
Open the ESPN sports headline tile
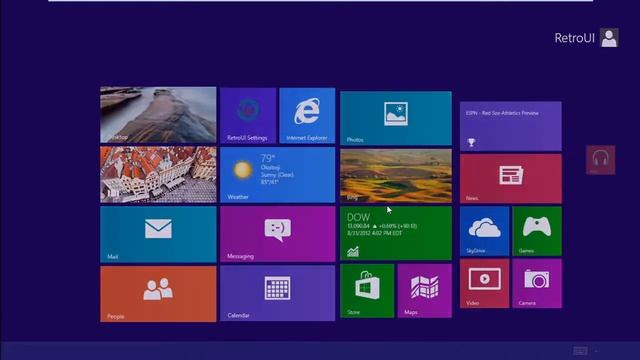tap(511, 126)
